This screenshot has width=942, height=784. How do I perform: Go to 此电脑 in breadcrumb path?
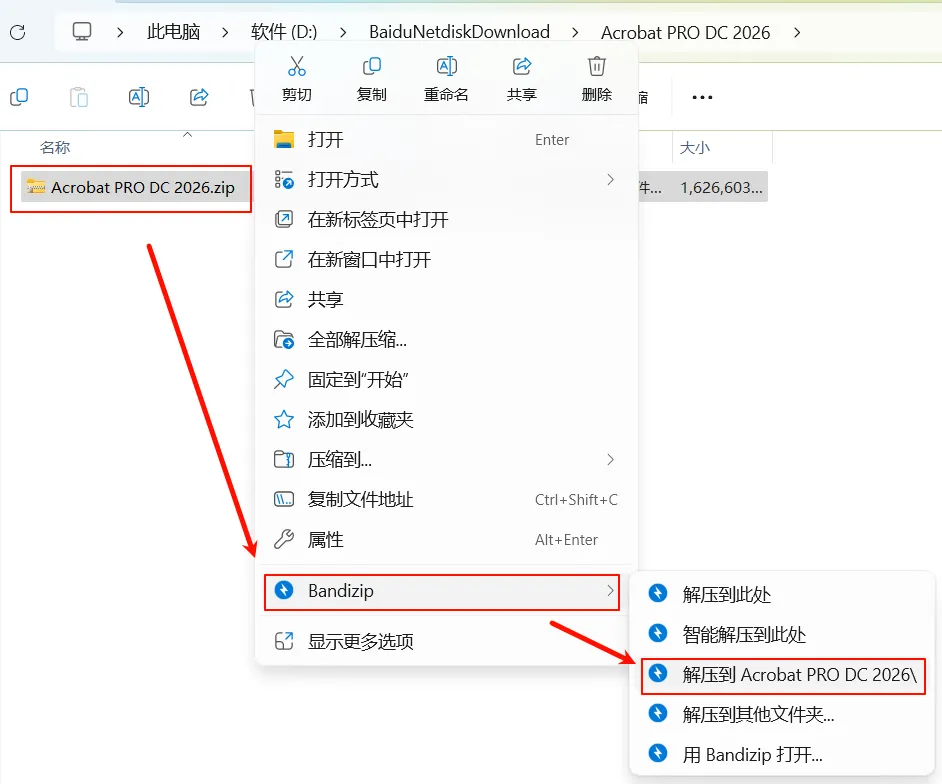(x=173, y=32)
